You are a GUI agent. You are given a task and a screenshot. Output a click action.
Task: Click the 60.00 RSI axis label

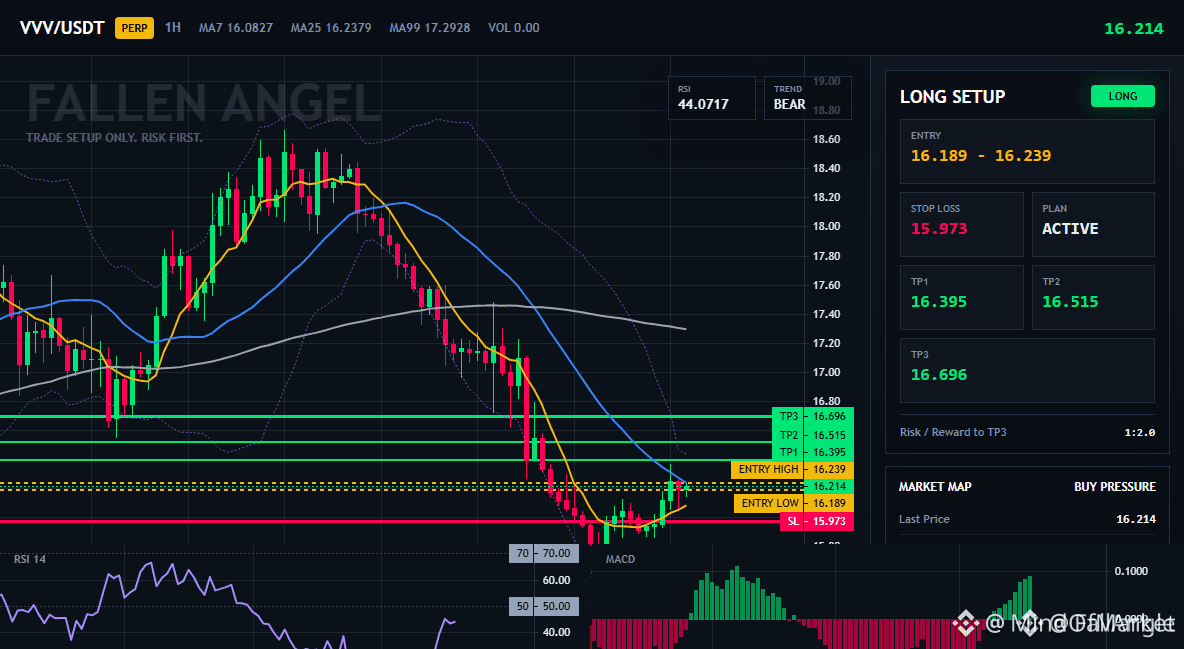[557, 580]
